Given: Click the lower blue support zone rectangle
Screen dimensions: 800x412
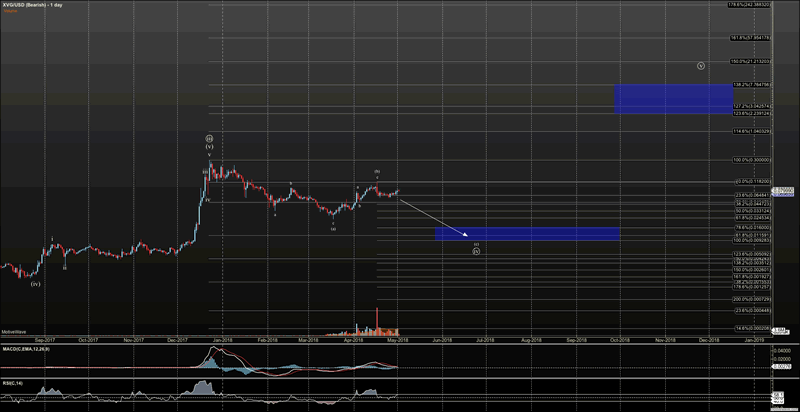Looking at the screenshot, I should [527, 234].
